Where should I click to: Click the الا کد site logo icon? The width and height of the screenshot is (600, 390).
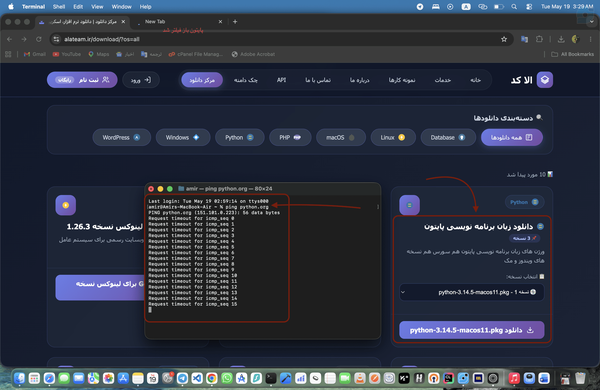(545, 80)
